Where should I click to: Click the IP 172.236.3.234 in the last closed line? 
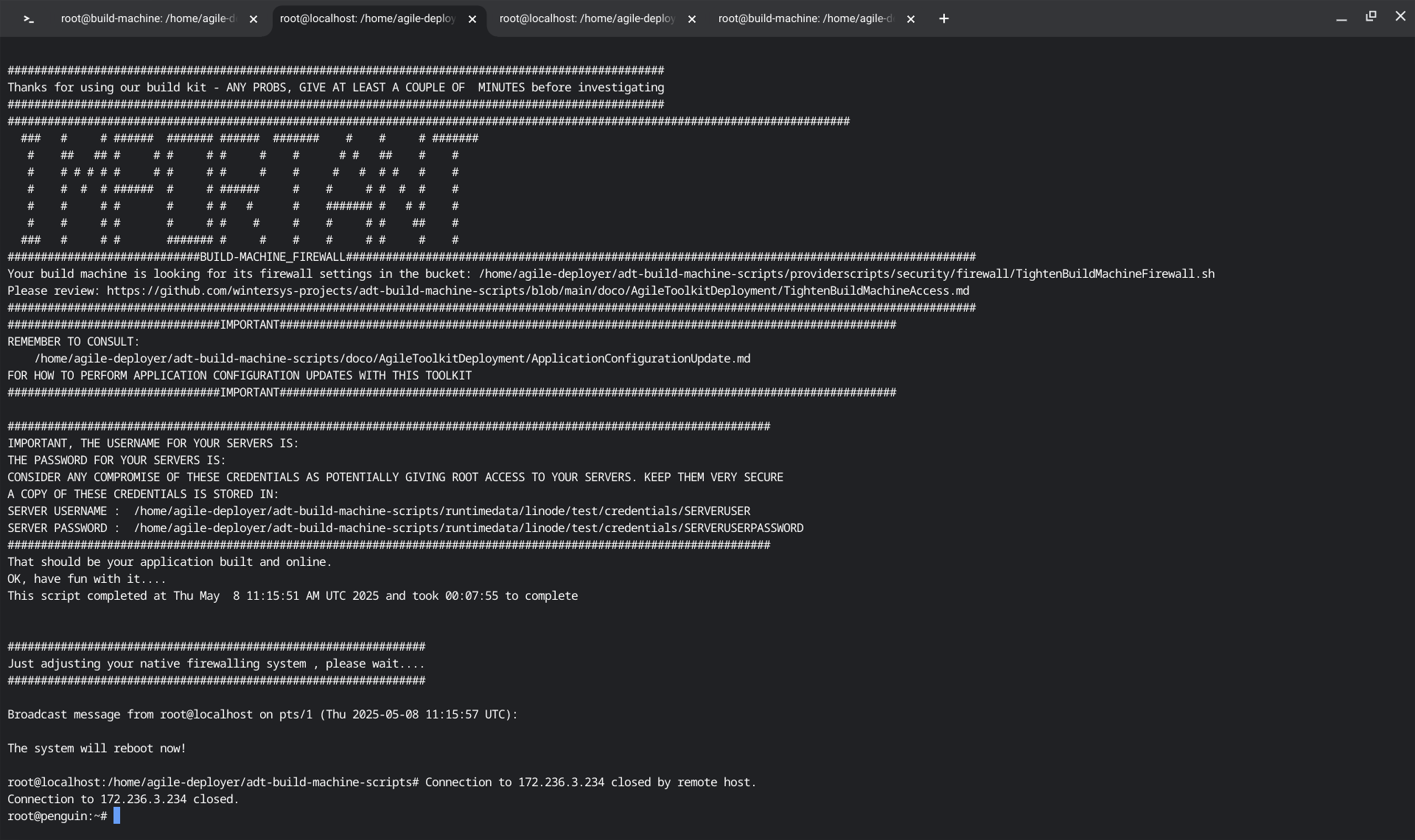pyautogui.click(x=143, y=799)
